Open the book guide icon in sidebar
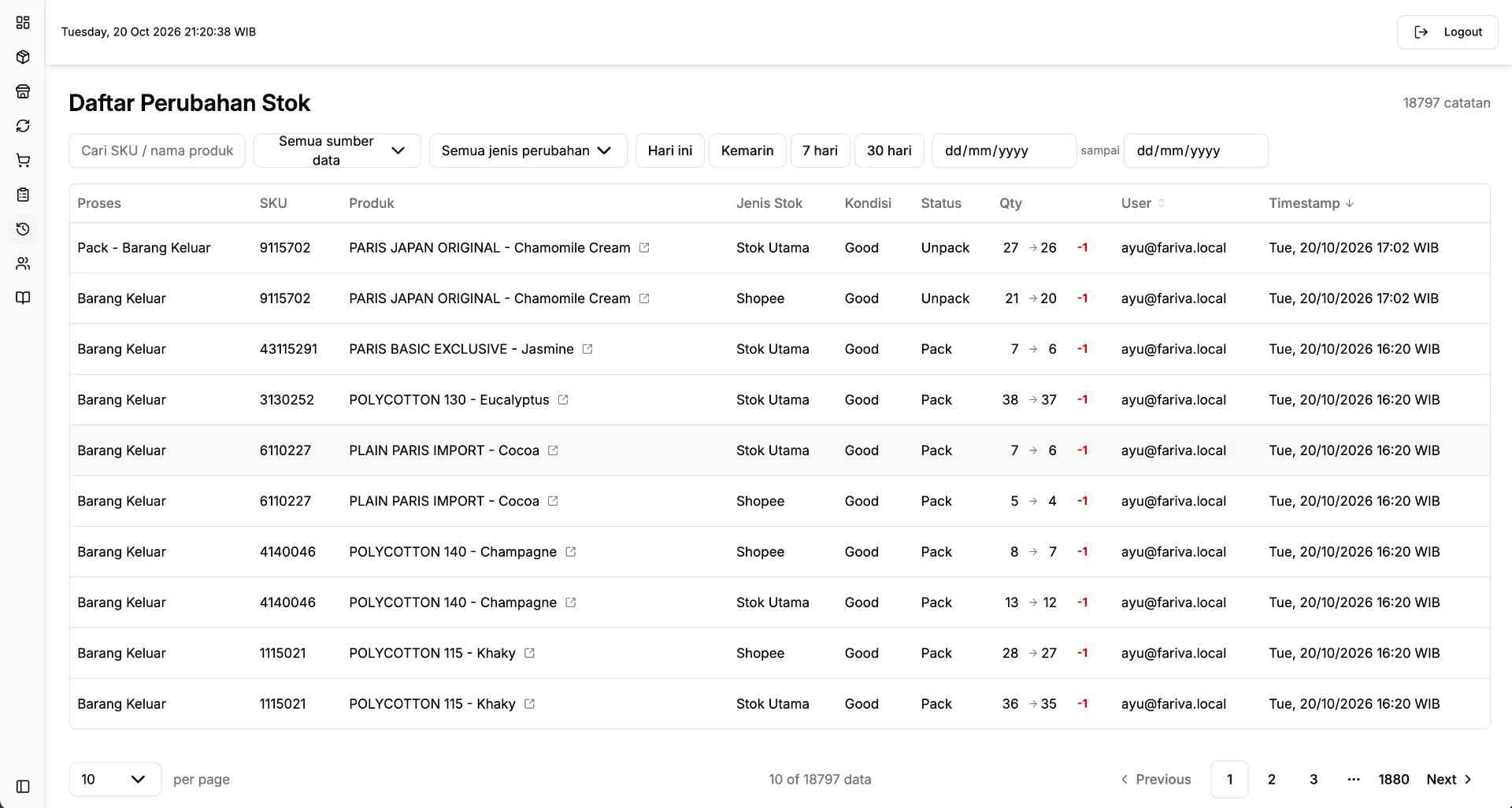Viewport: 1512px width, 808px height. pos(23,298)
